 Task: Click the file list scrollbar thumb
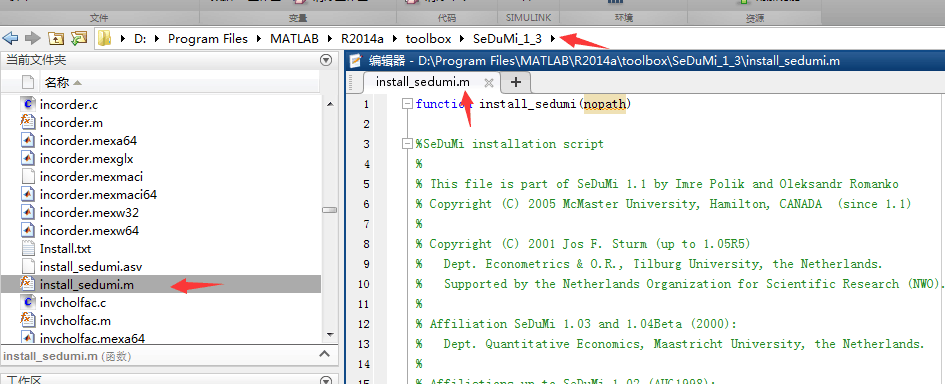tap(329, 210)
